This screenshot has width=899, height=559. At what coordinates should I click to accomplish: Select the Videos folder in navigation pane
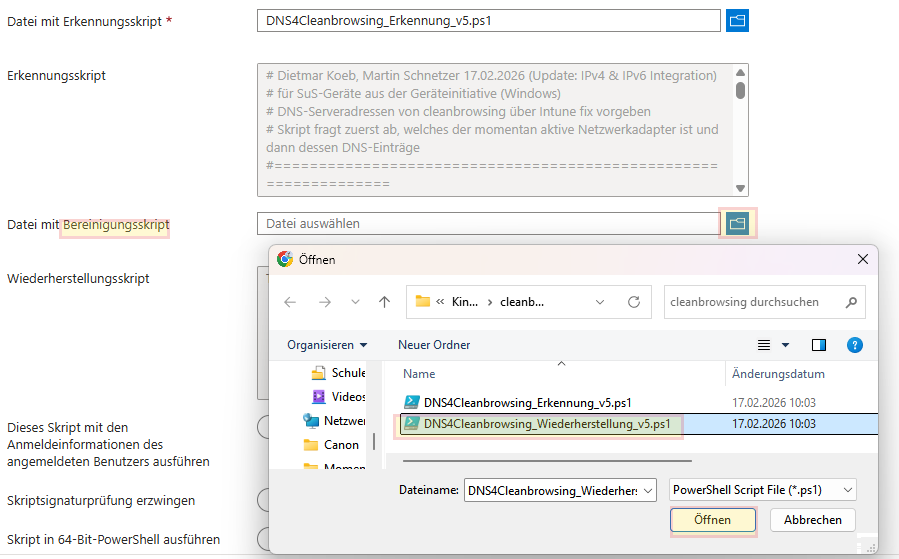tap(347, 397)
